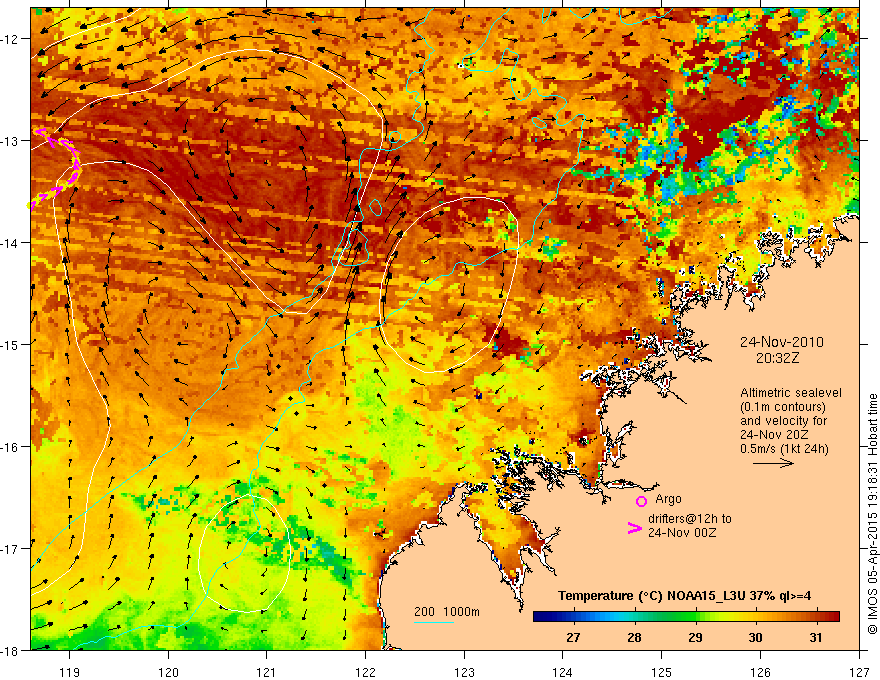
Task: Click the color bar value 27
Action: 573,637
